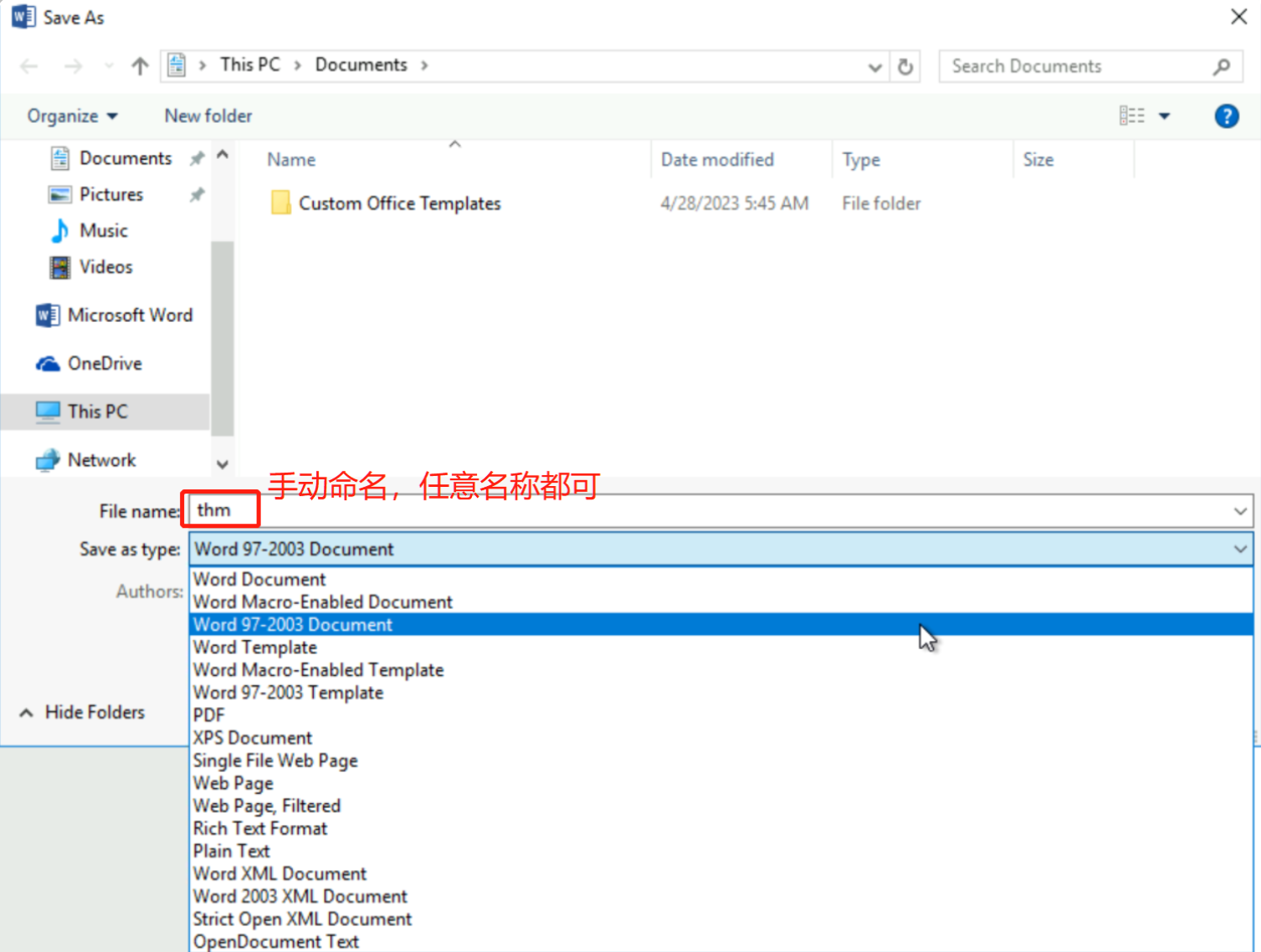The width and height of the screenshot is (1261, 952).
Task: Open the Organize menu
Action: tap(72, 116)
